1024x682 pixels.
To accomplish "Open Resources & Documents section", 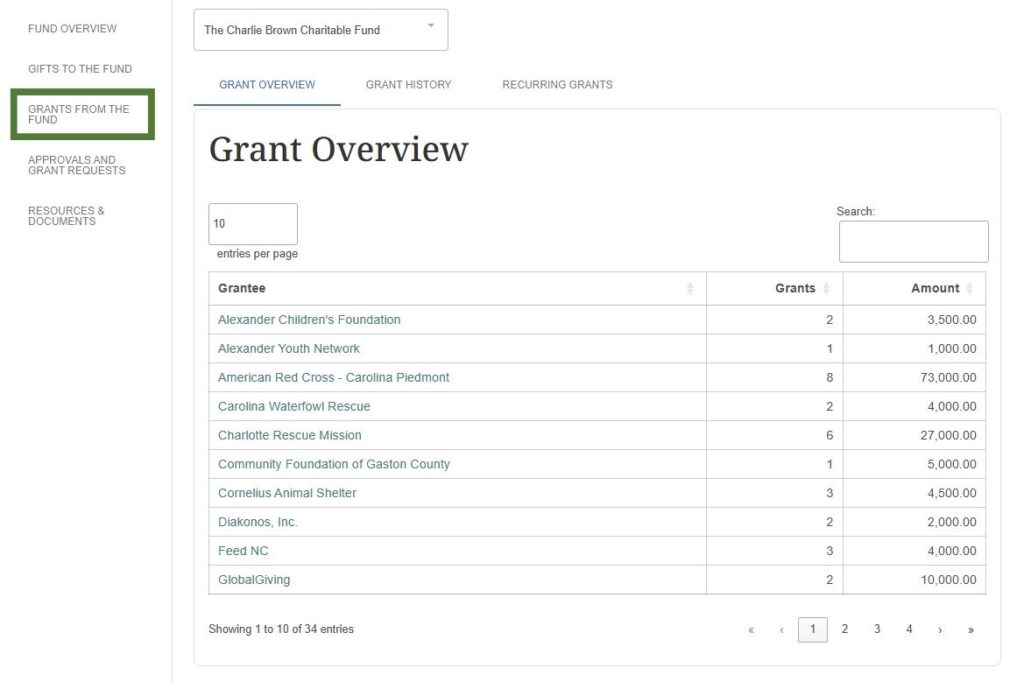I will (x=66, y=216).
